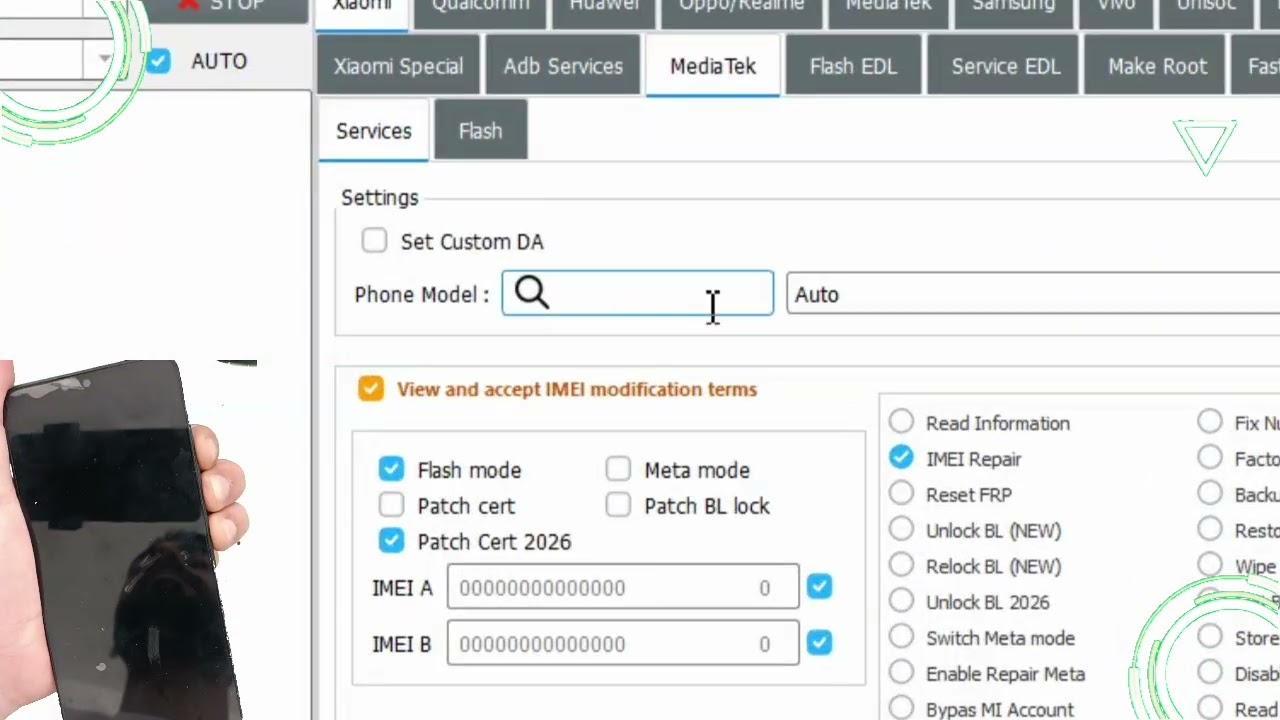
Task: Open the Huawei brand tab
Action: pos(604,12)
